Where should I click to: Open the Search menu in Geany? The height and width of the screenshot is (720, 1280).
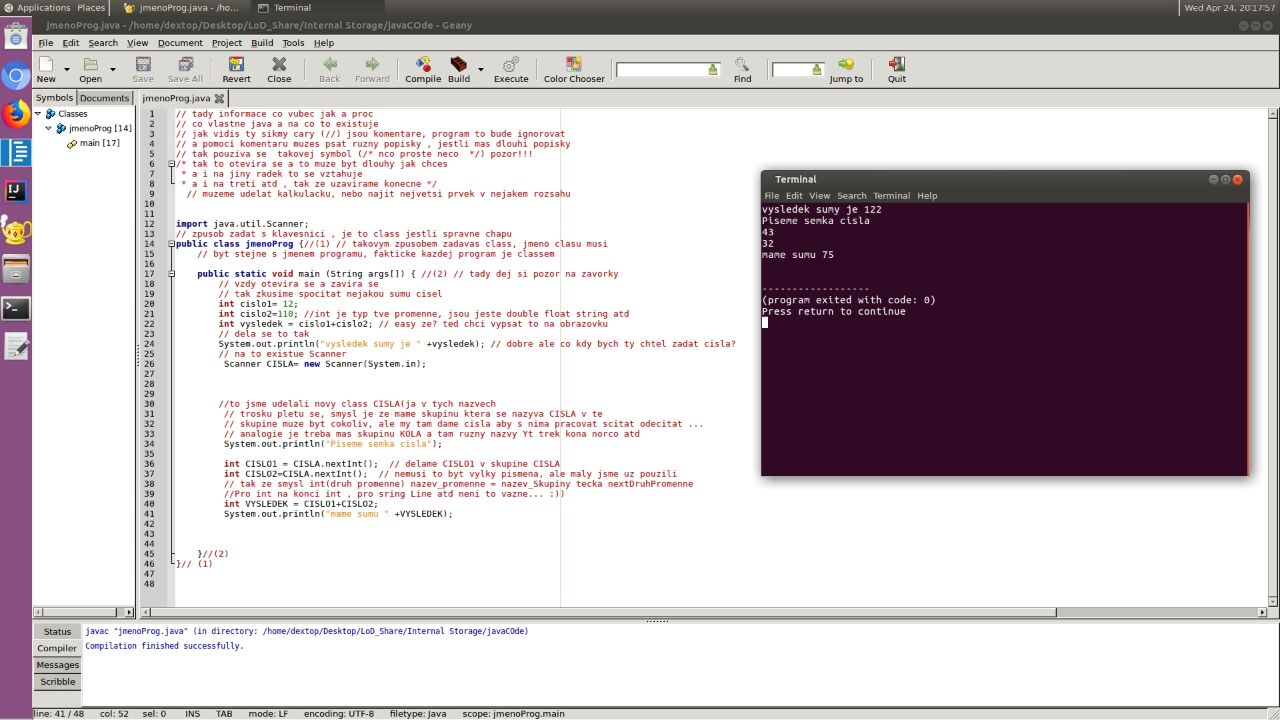click(103, 43)
